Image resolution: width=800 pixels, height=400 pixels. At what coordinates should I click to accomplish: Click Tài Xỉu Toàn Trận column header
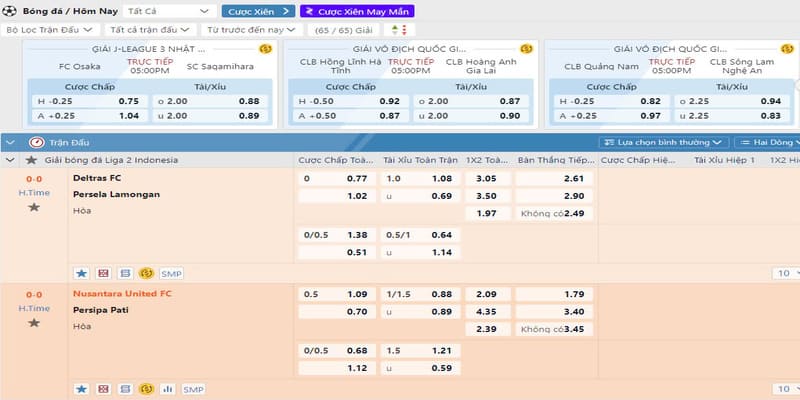(x=420, y=160)
